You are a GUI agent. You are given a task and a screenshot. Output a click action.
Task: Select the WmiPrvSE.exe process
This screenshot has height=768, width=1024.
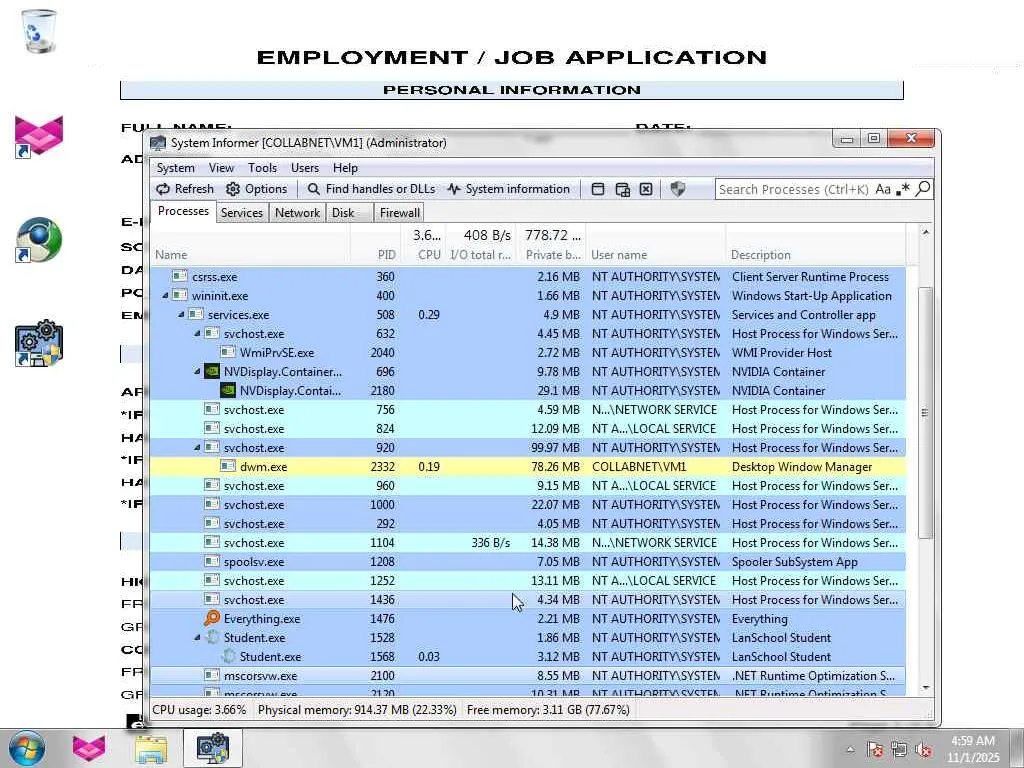point(528,353)
